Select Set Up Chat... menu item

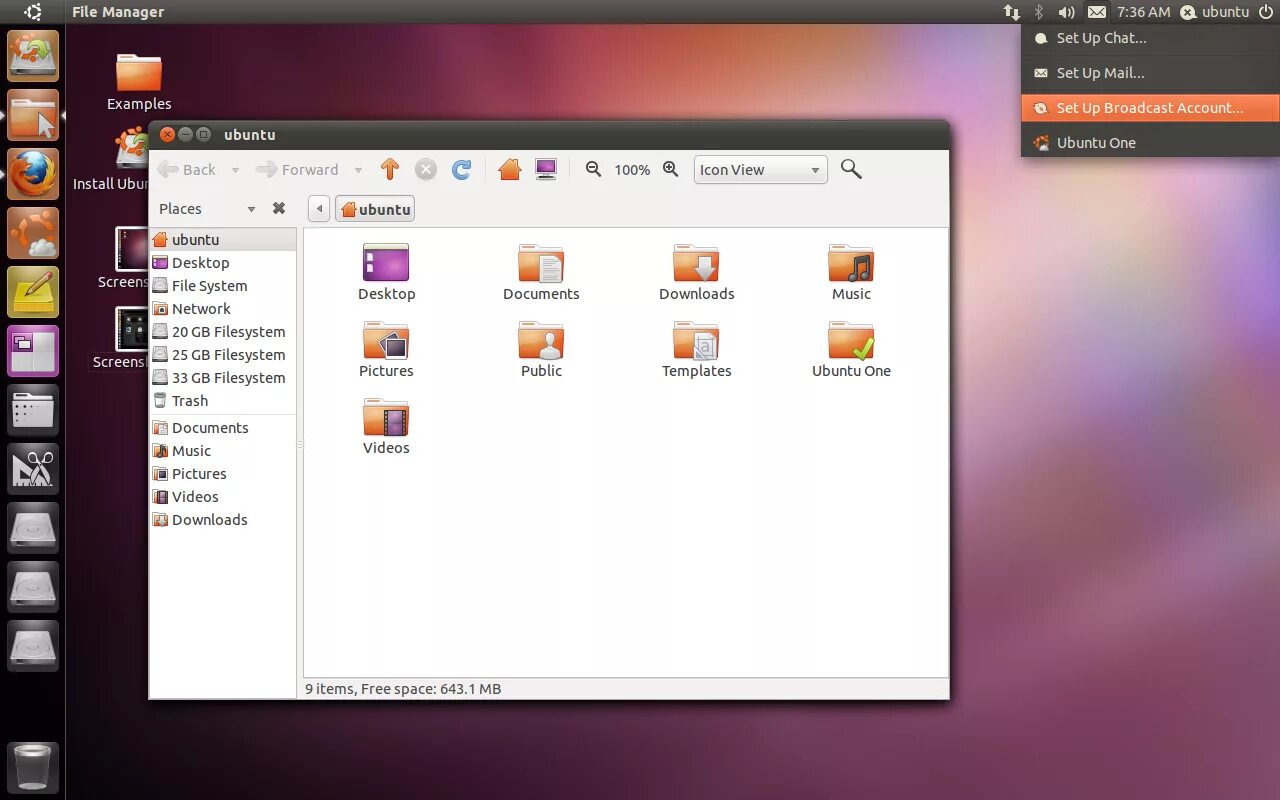1150,38
